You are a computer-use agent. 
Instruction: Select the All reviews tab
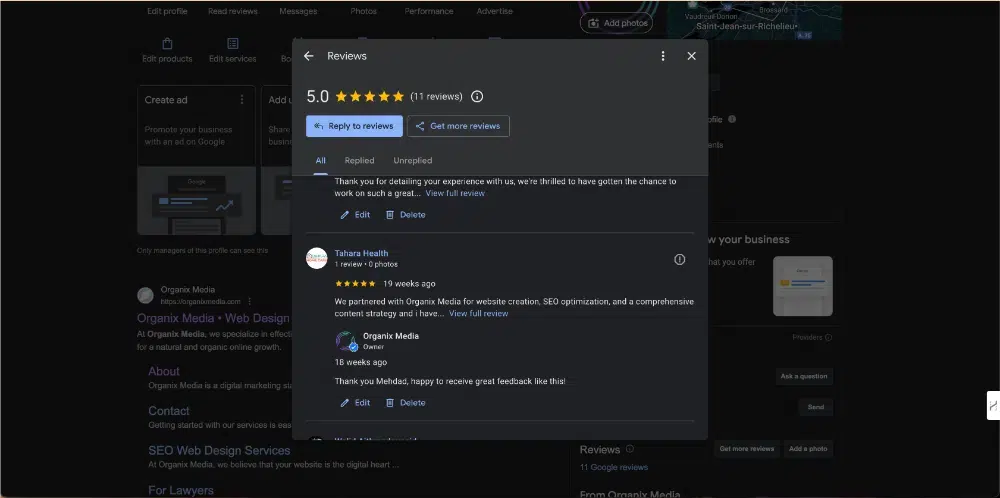[x=320, y=161]
